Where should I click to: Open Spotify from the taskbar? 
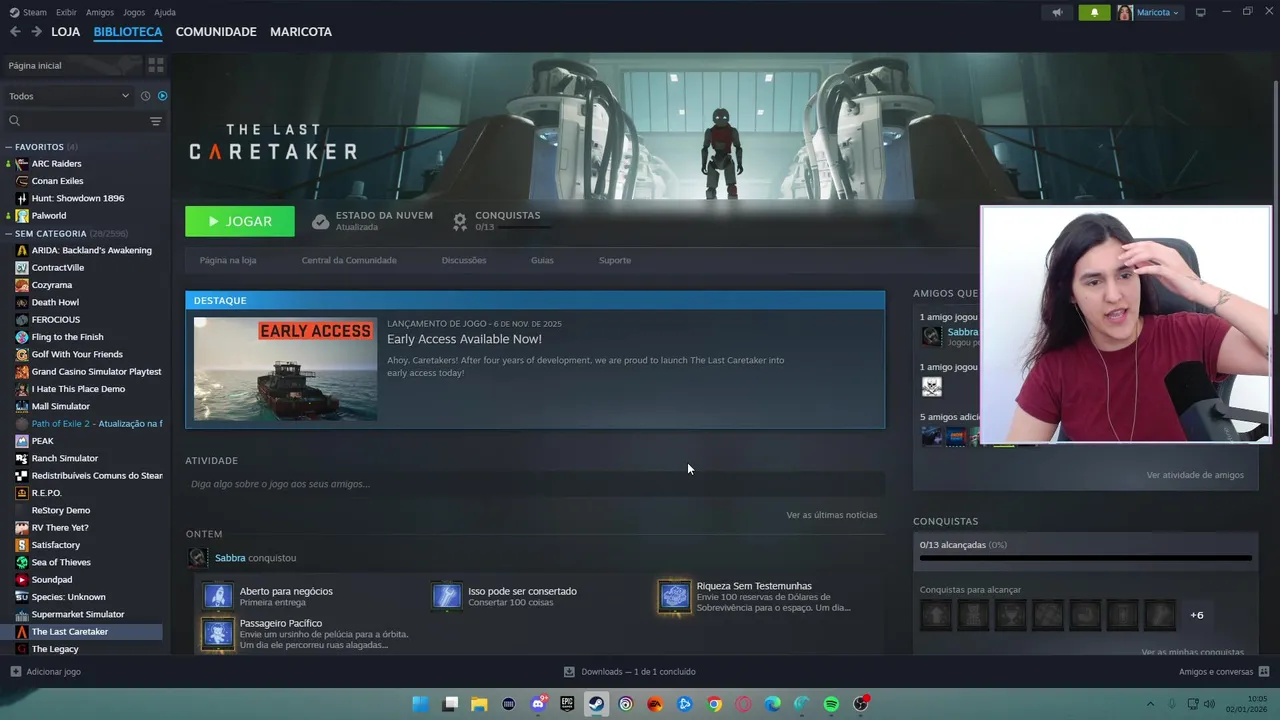click(831, 704)
